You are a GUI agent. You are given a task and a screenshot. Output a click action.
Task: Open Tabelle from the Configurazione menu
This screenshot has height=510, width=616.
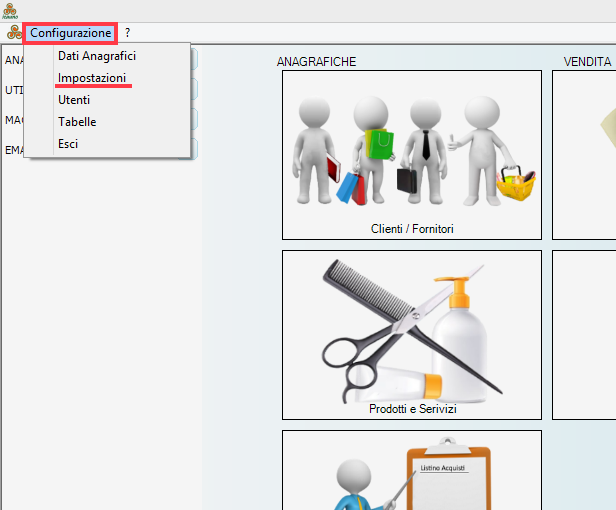point(77,122)
